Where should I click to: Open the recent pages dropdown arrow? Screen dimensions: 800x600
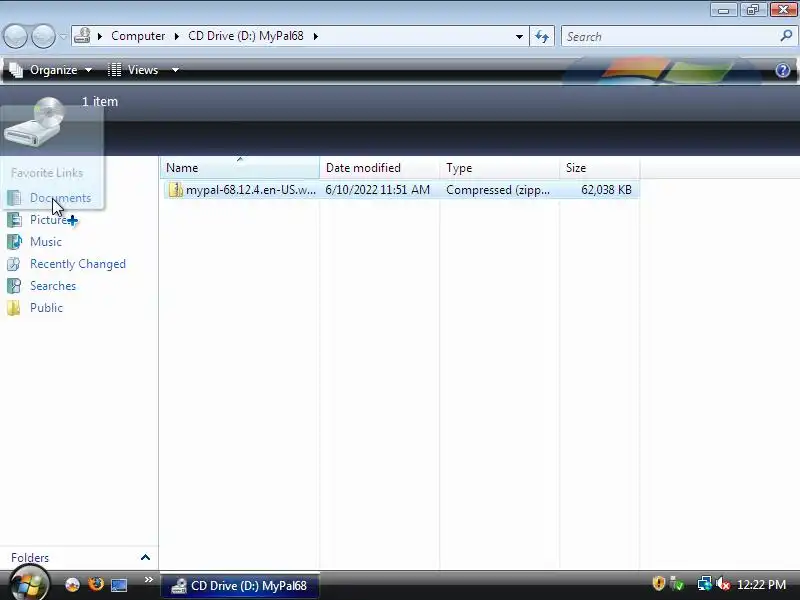coord(63,37)
